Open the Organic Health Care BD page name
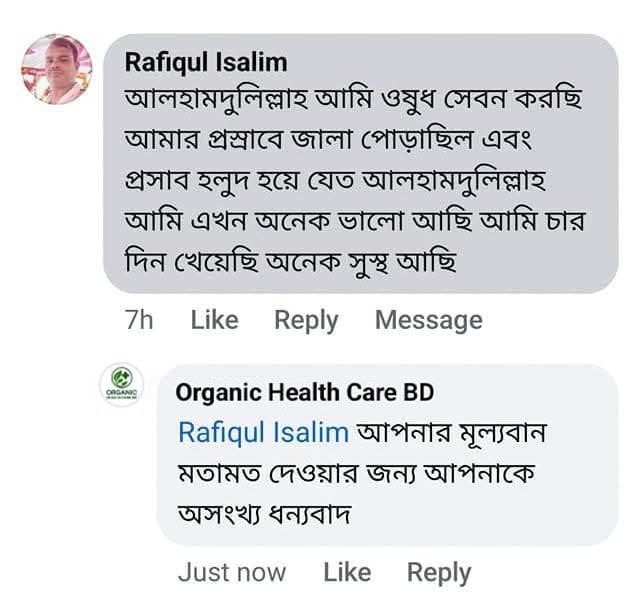The width and height of the screenshot is (640, 603). [305, 392]
